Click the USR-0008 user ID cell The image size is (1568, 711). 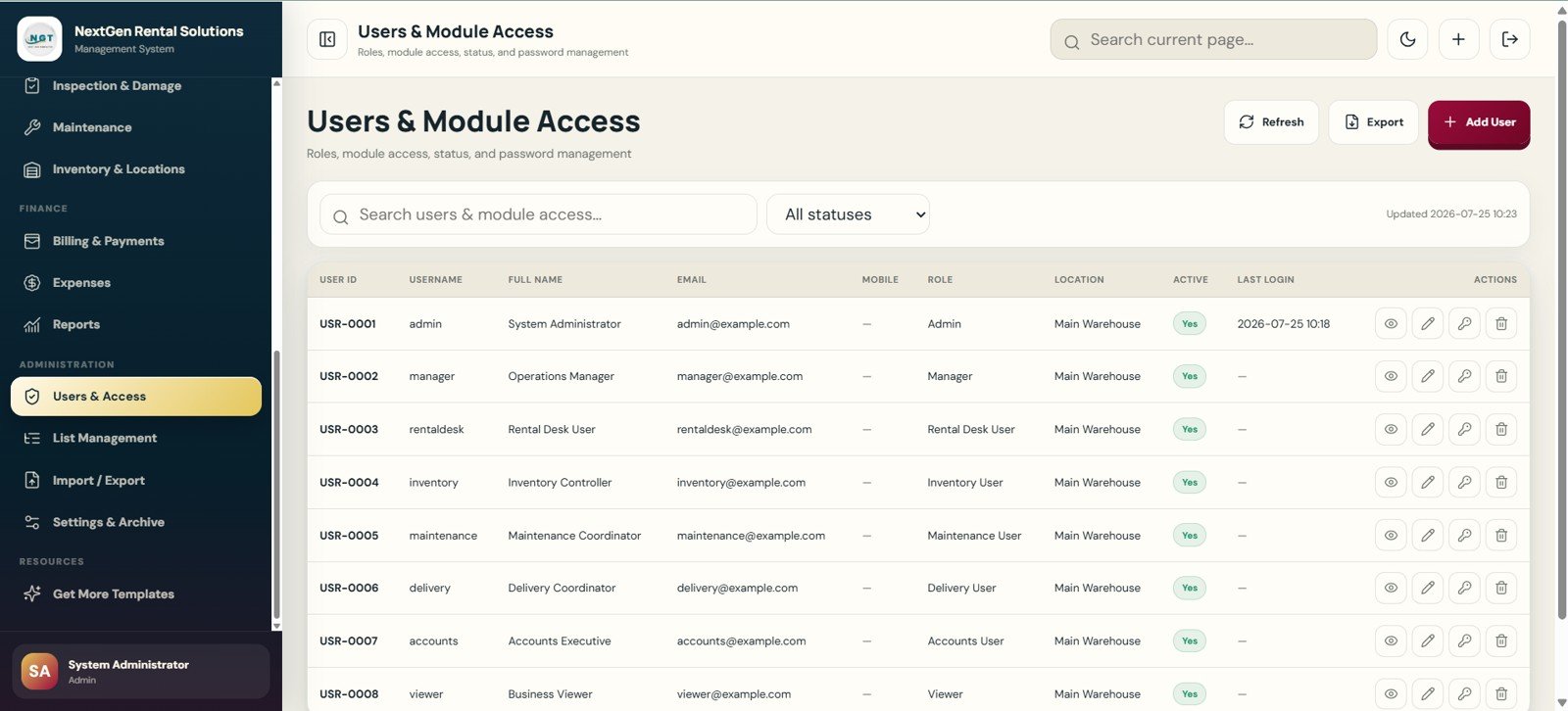[x=349, y=694]
